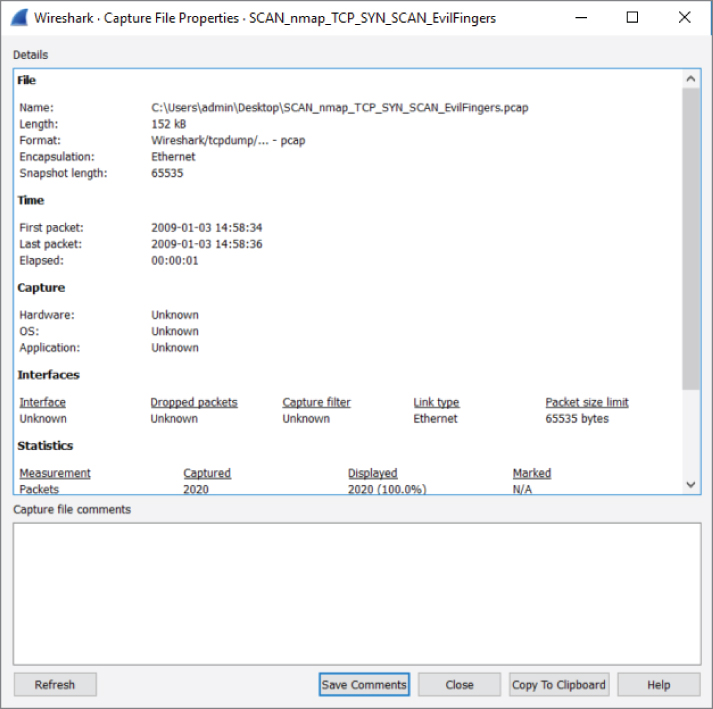Click the Unknown value under Dropped packets
Screen dimensions: 713x709
[174, 419]
